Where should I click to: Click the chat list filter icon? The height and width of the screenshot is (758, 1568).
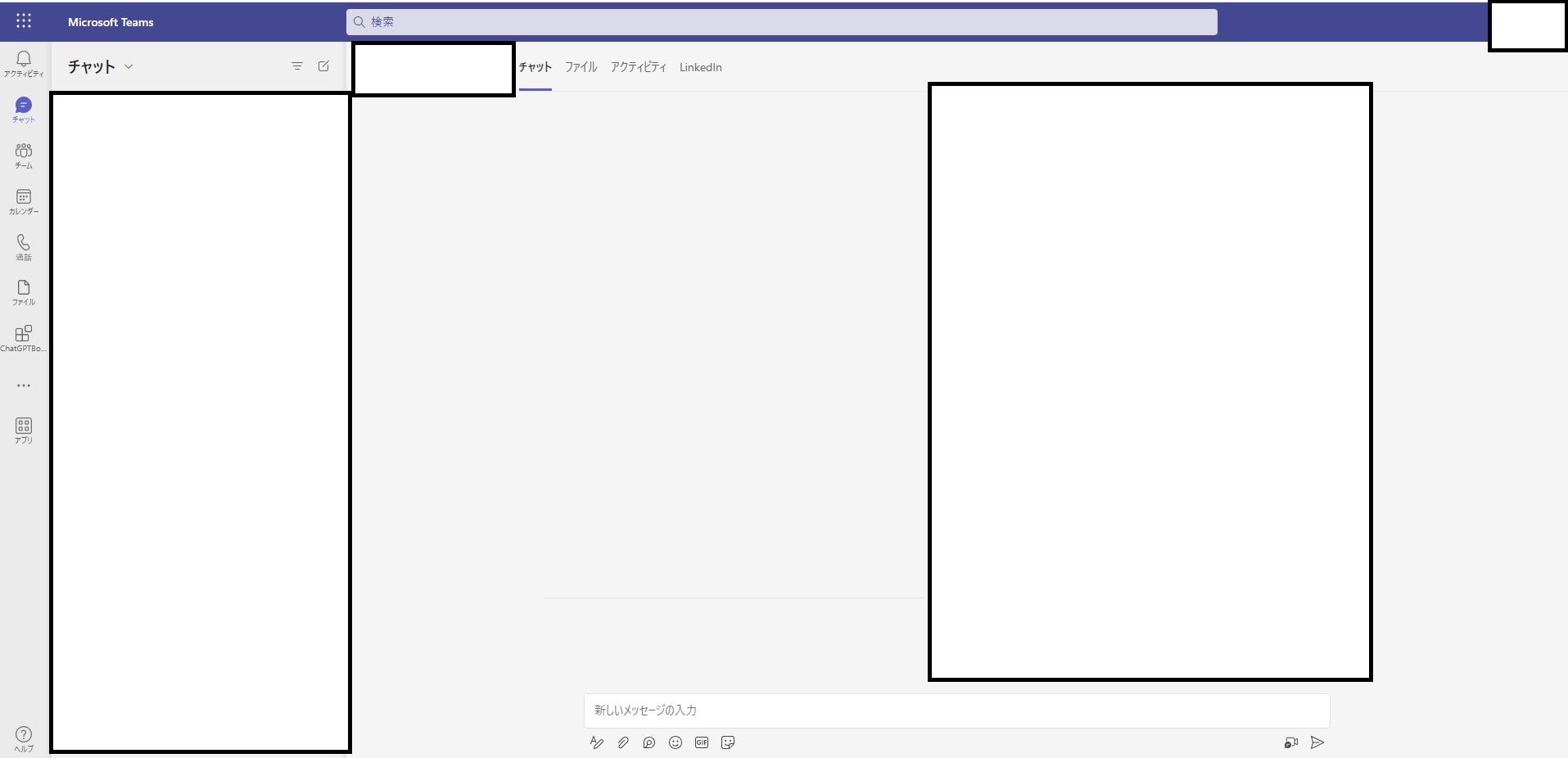(297, 66)
